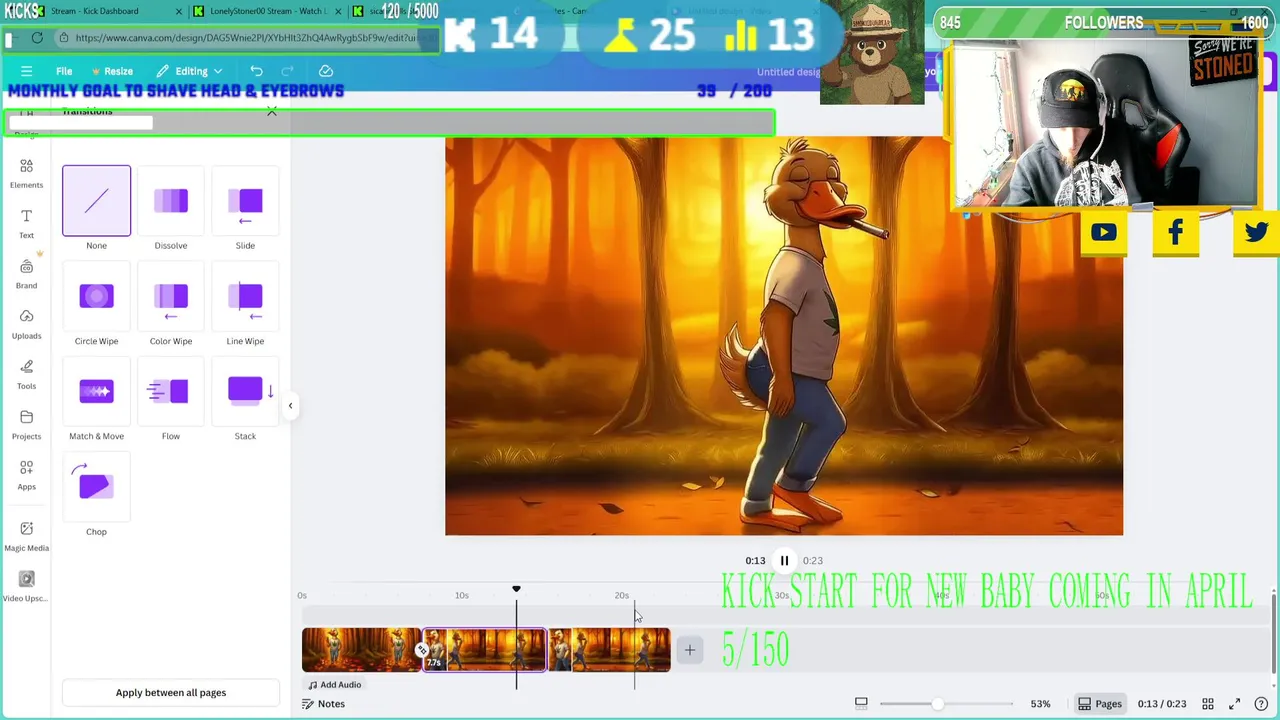Click the Resize button
The width and height of the screenshot is (1280, 720).
click(112, 71)
